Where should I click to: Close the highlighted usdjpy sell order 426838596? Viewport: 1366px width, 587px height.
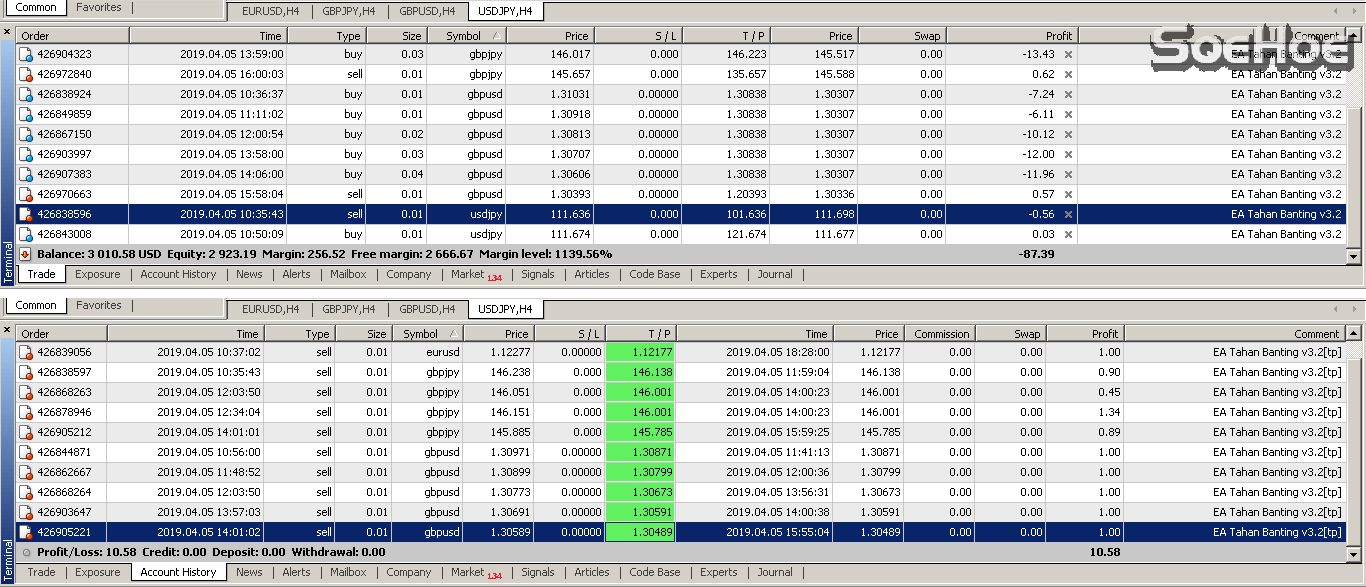(1068, 214)
